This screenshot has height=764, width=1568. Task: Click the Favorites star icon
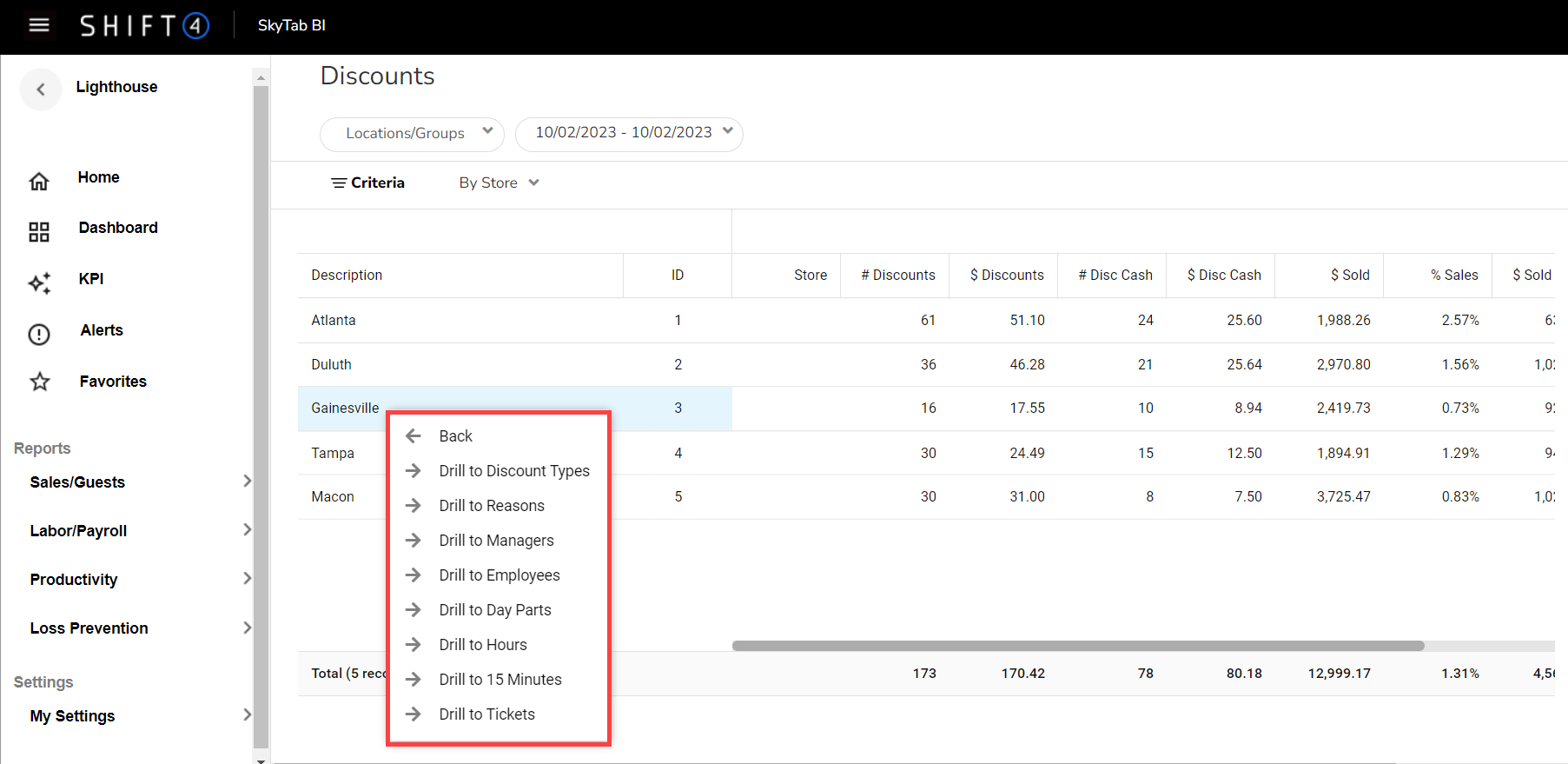pos(39,382)
